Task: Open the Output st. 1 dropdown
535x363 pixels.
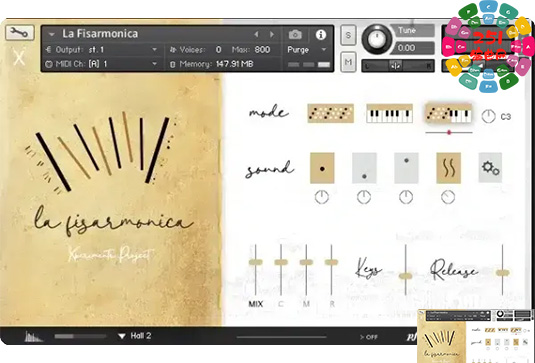Action: [101, 50]
